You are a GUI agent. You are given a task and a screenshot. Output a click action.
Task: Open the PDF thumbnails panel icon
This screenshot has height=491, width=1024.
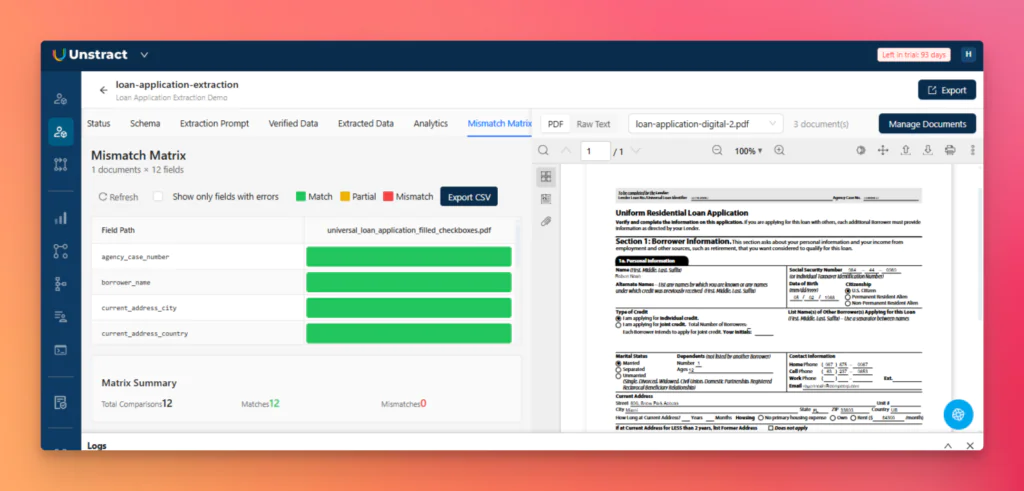pos(546,176)
